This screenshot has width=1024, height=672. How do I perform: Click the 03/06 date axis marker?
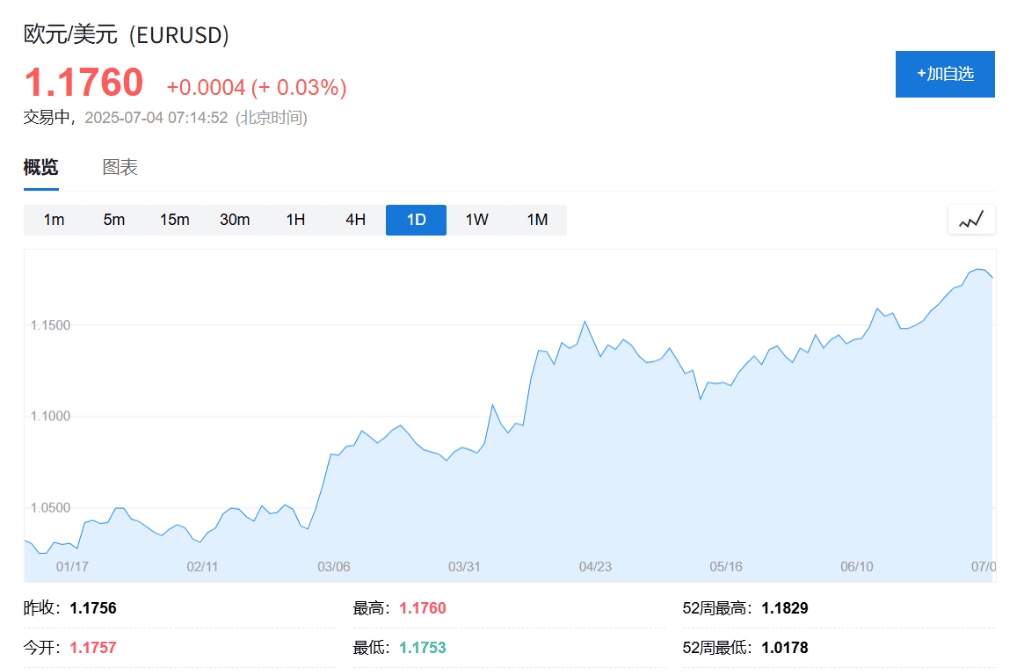[334, 567]
